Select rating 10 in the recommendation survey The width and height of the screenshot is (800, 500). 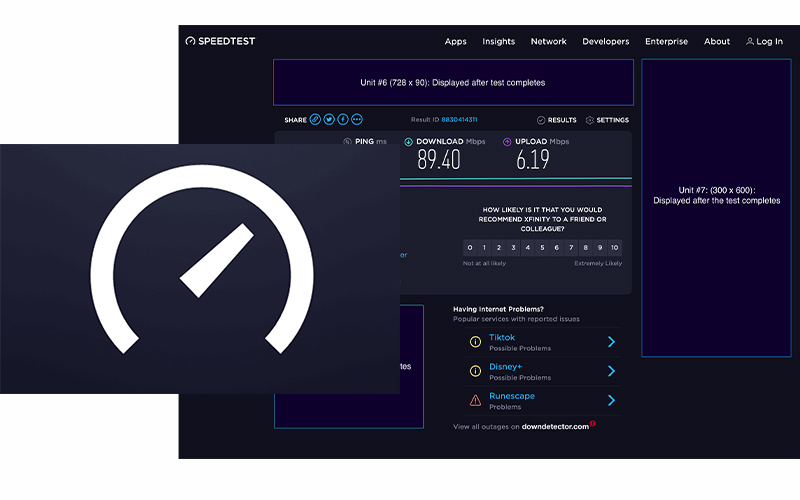(x=615, y=247)
